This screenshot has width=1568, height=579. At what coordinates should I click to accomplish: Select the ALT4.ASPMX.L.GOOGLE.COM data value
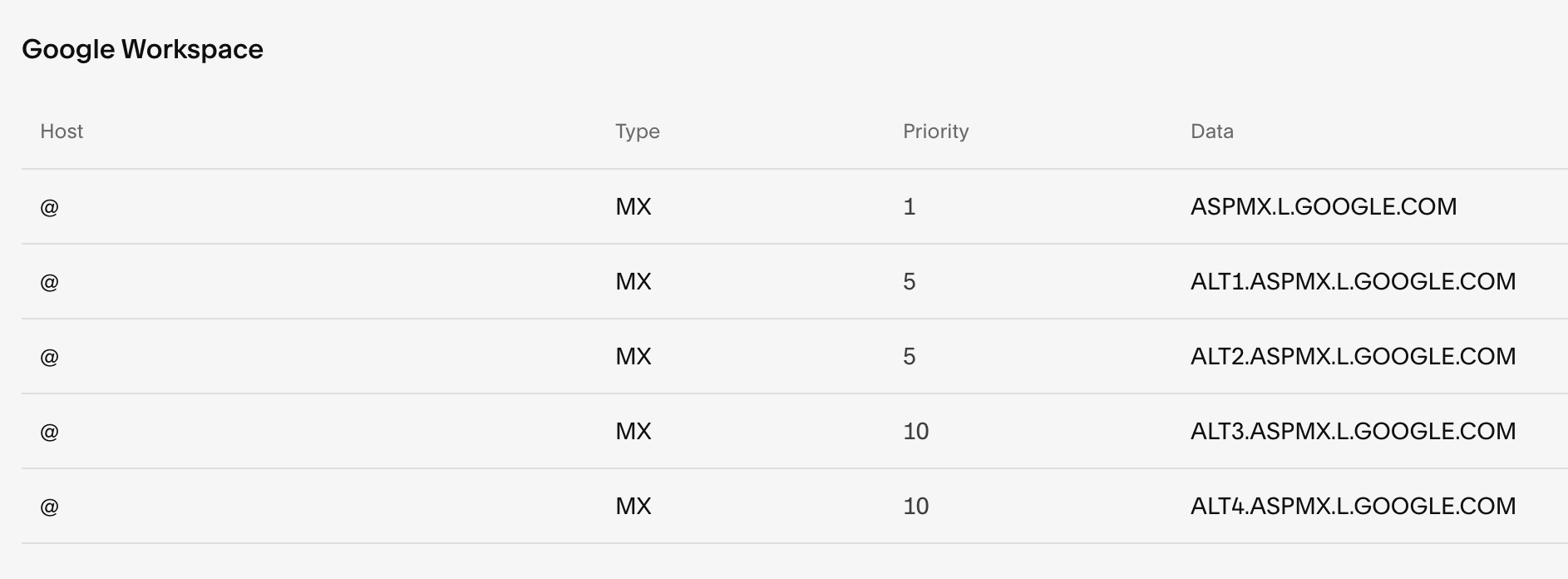click(x=1353, y=507)
